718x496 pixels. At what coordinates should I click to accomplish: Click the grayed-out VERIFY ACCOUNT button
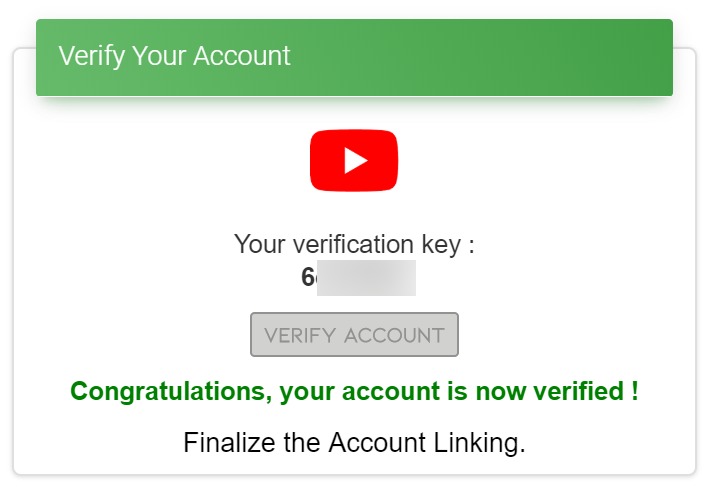[x=354, y=334]
